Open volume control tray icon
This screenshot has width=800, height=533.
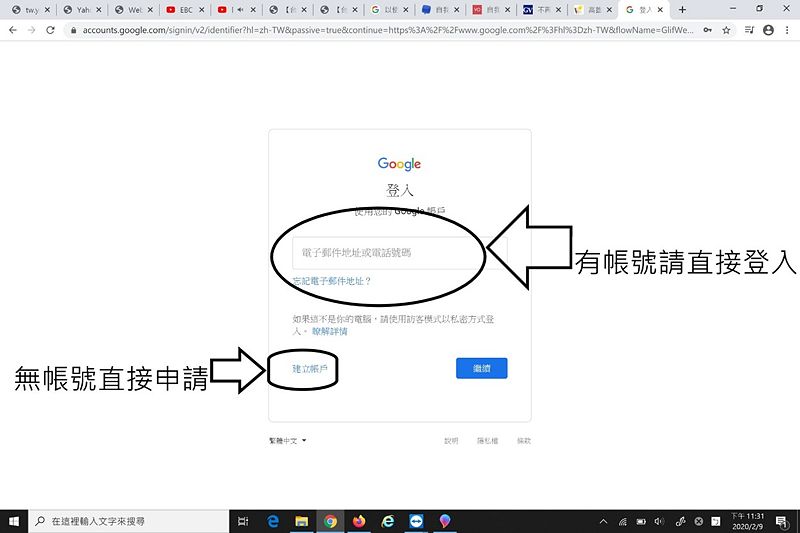pos(659,521)
